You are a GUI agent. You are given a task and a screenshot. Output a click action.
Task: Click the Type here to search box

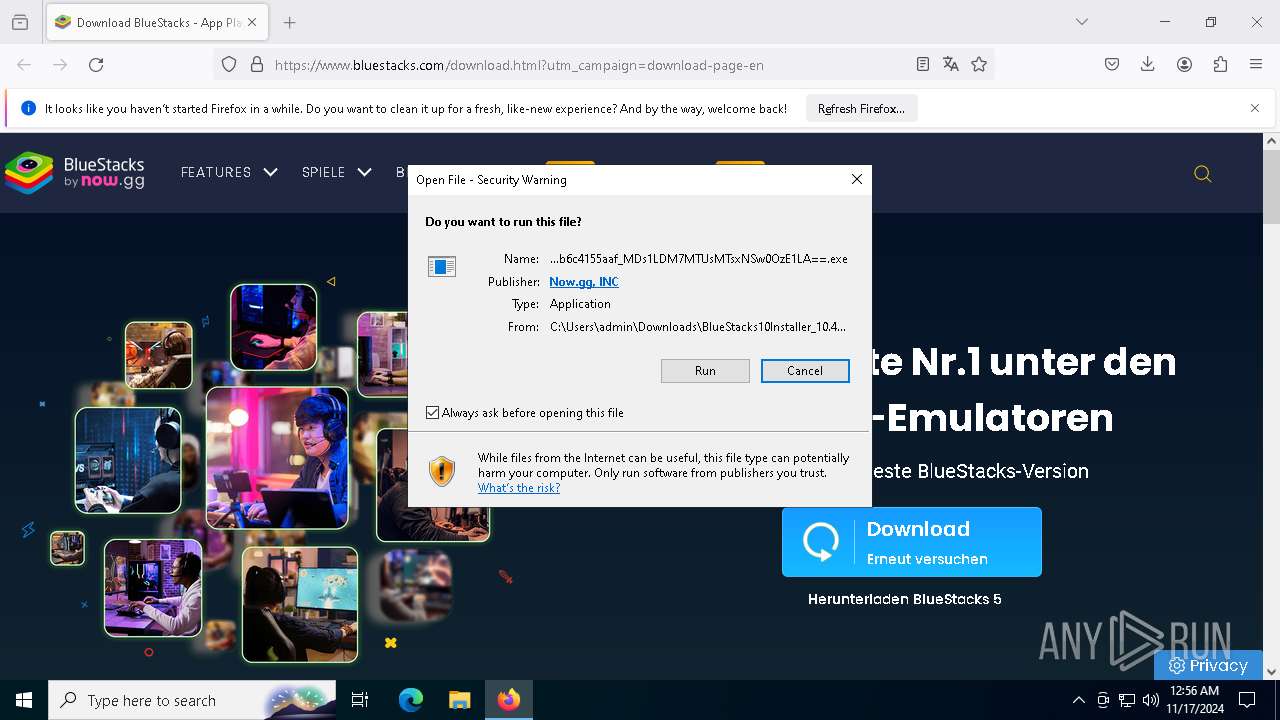click(192, 700)
